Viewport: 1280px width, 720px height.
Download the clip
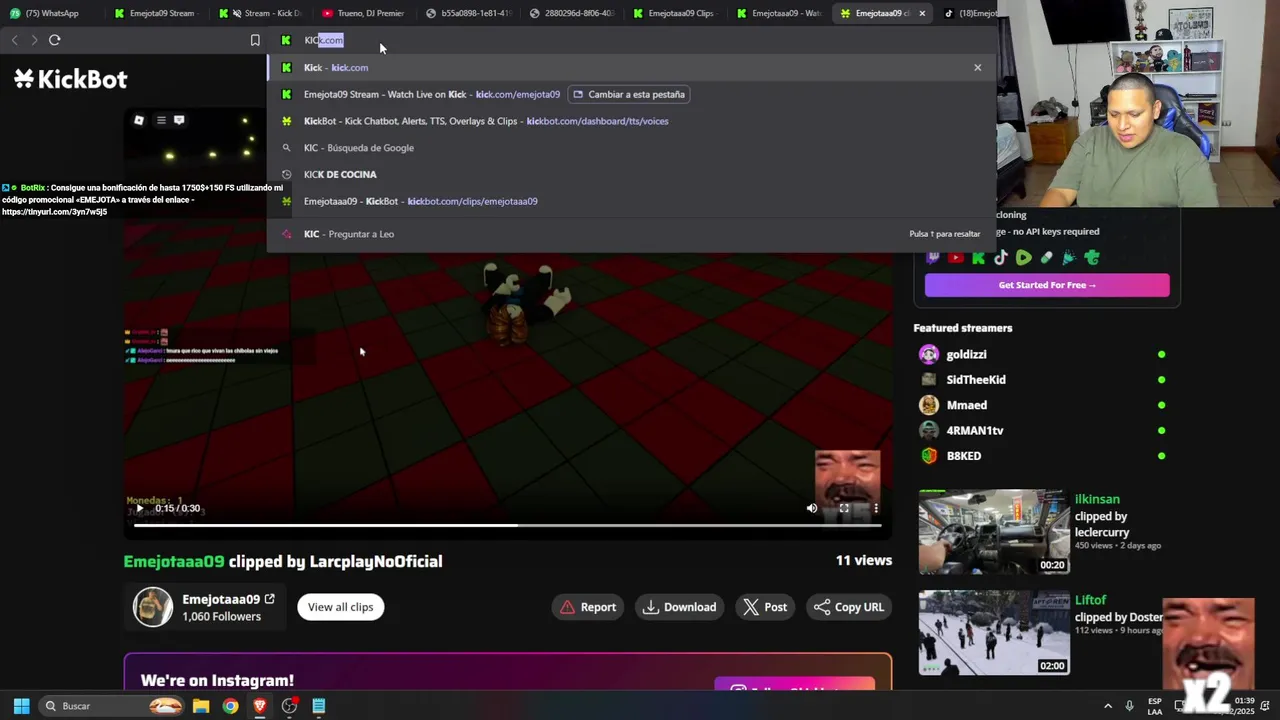[x=679, y=607]
